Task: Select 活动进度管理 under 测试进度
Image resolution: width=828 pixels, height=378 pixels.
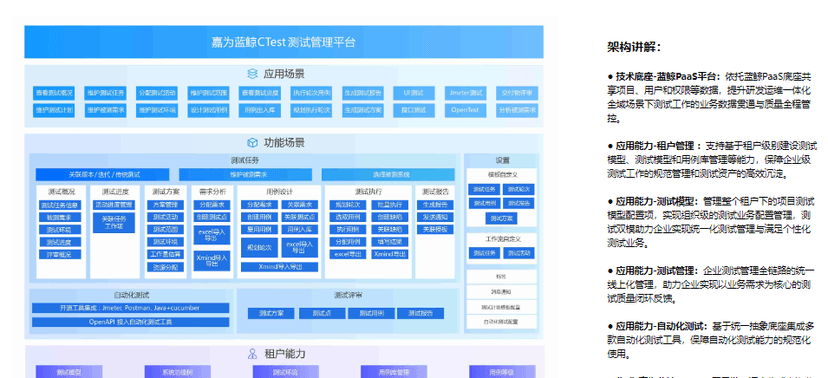Action: pos(114,205)
